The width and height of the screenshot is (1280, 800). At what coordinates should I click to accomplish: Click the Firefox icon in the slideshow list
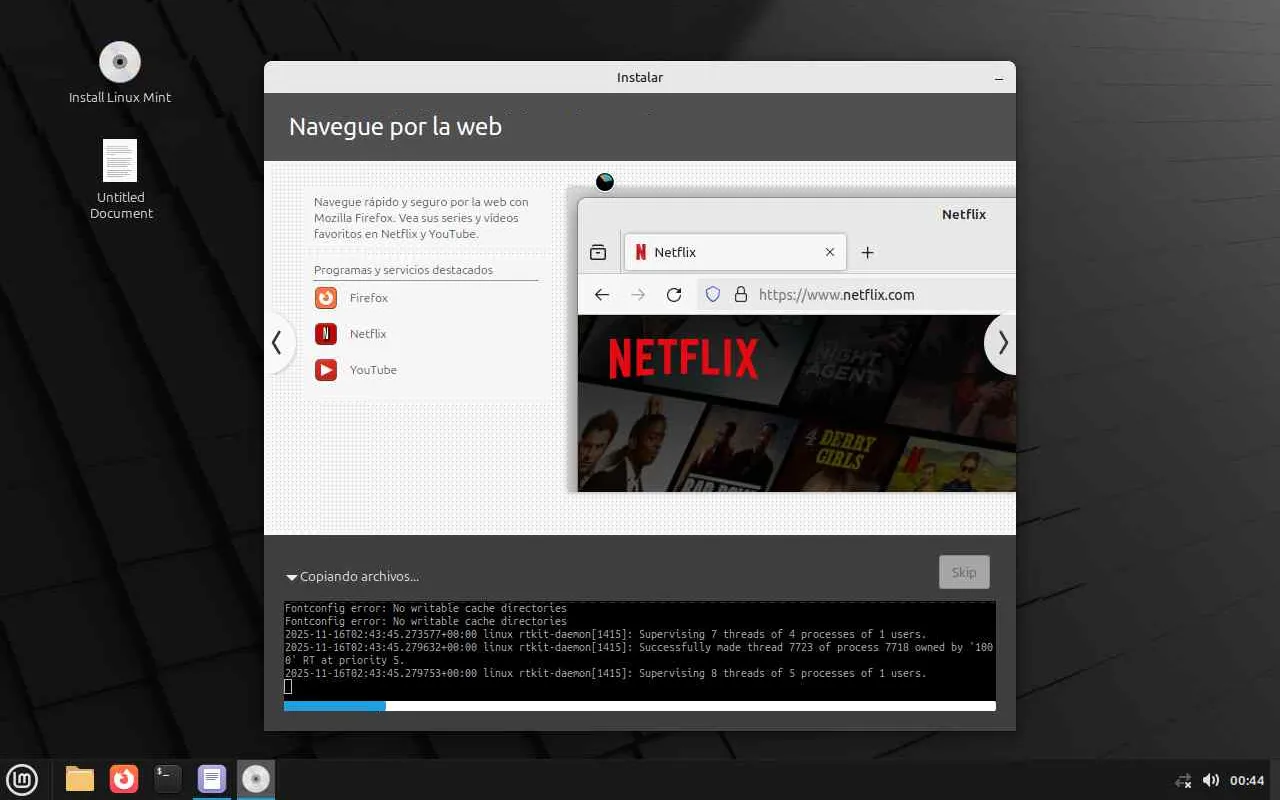tap(326, 298)
